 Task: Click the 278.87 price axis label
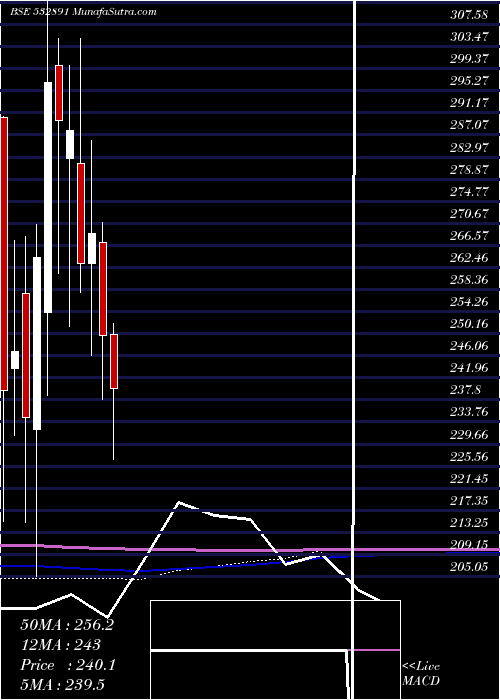468,169
